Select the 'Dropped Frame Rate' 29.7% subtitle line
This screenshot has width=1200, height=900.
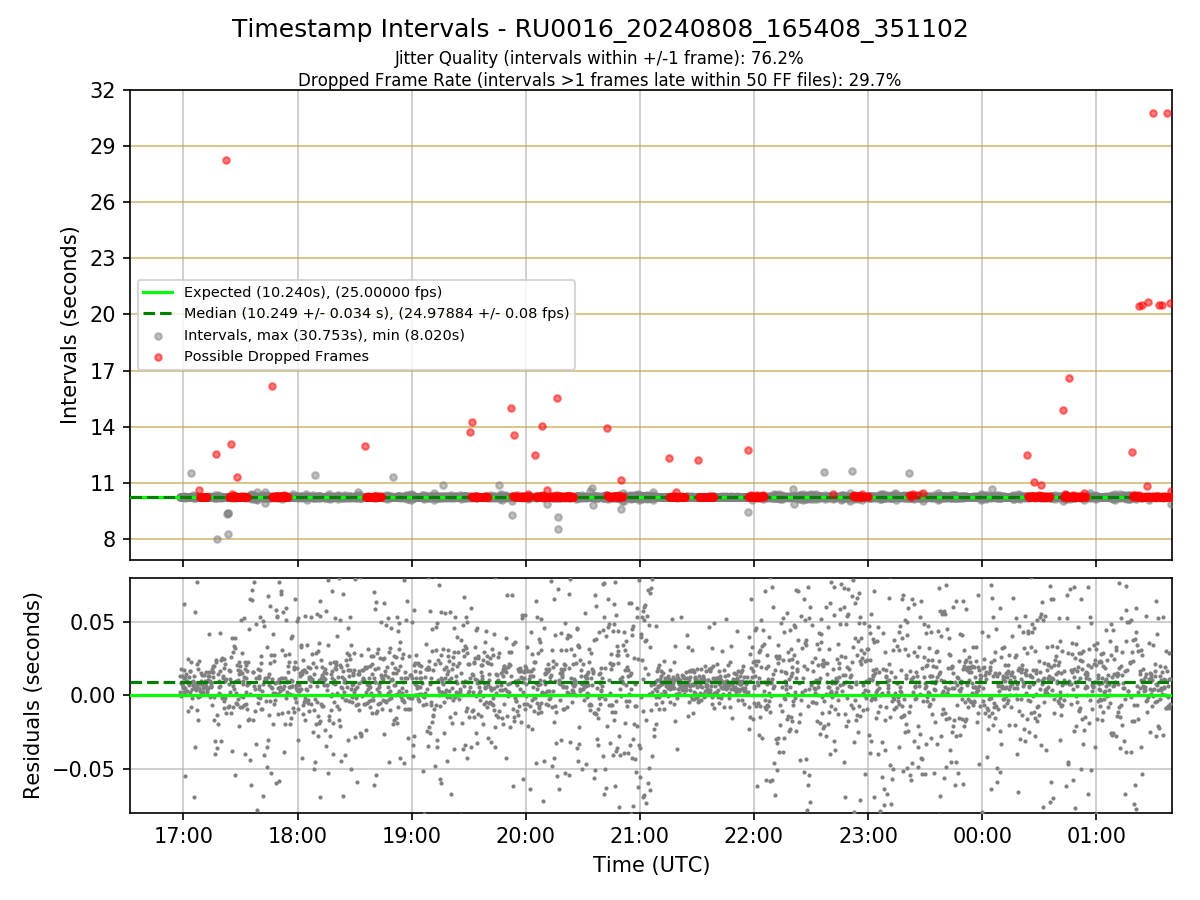tap(600, 80)
